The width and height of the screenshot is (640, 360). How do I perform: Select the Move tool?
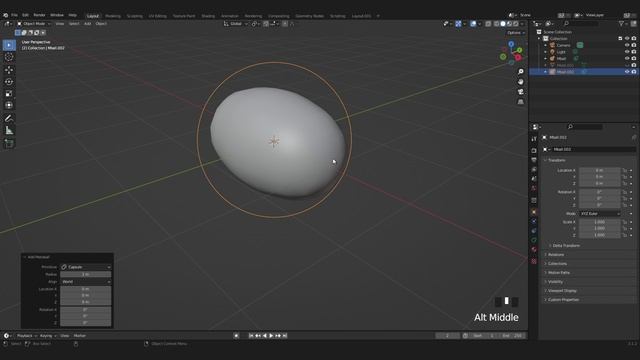pos(9,70)
